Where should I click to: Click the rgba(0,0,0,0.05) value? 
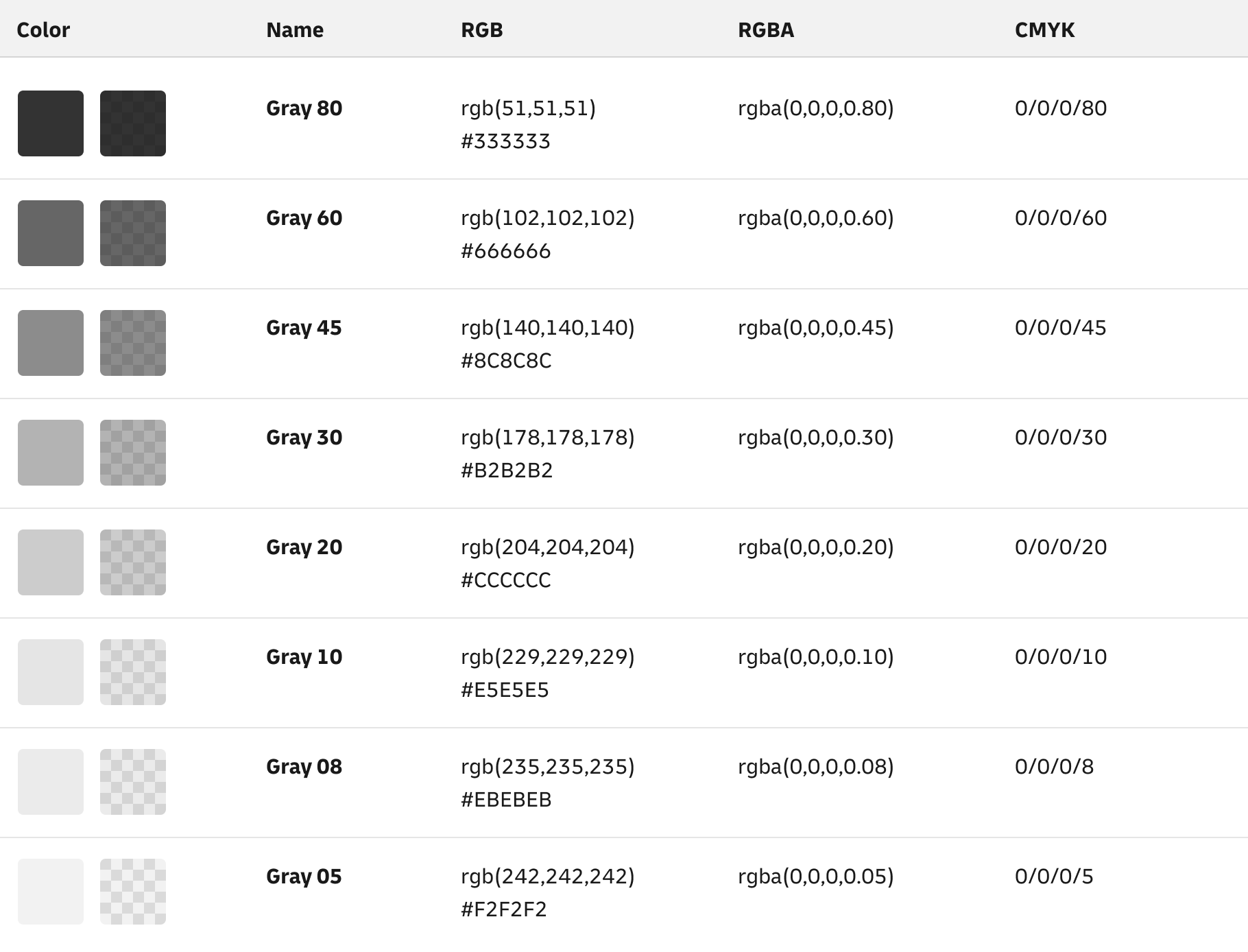[x=815, y=877]
